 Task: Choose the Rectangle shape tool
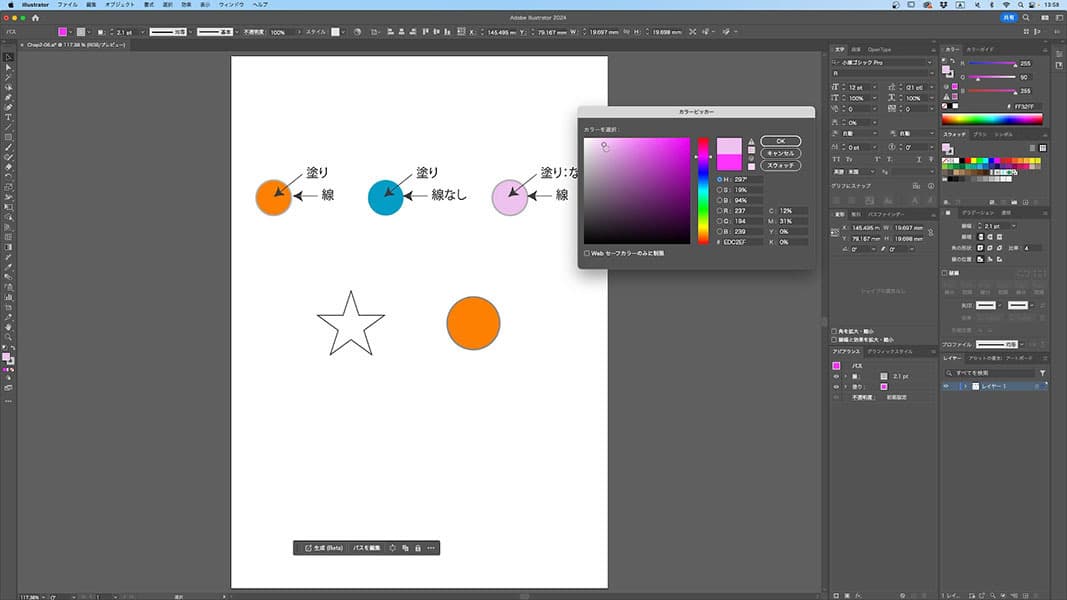pyautogui.click(x=8, y=137)
